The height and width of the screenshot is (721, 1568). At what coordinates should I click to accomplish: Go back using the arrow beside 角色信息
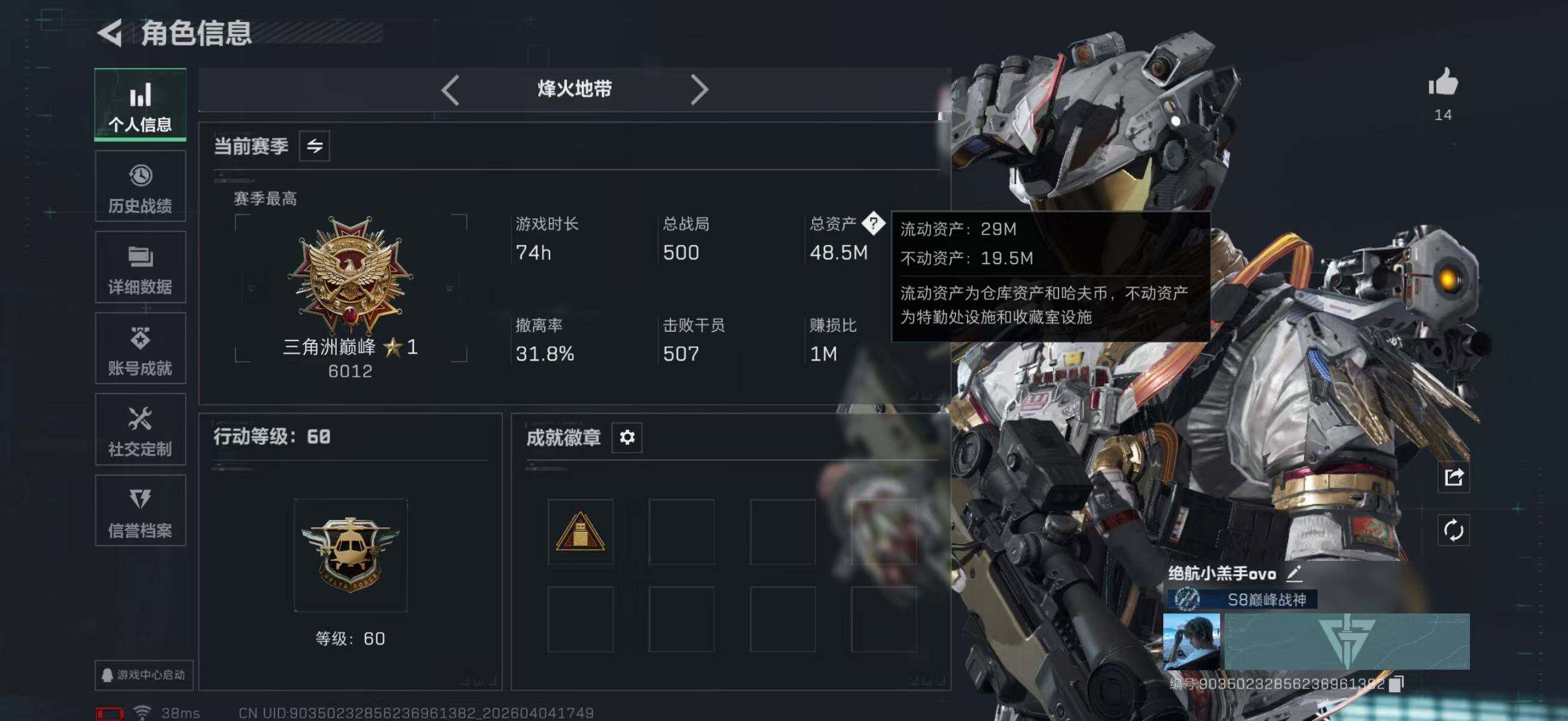pyautogui.click(x=110, y=33)
